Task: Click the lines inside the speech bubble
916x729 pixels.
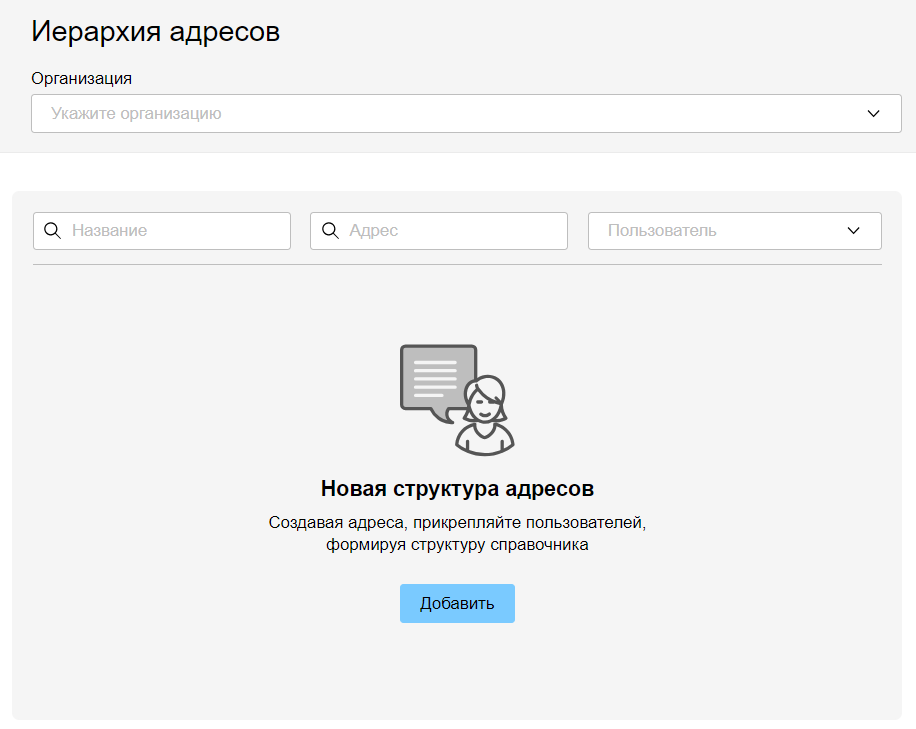Action: click(x=435, y=373)
